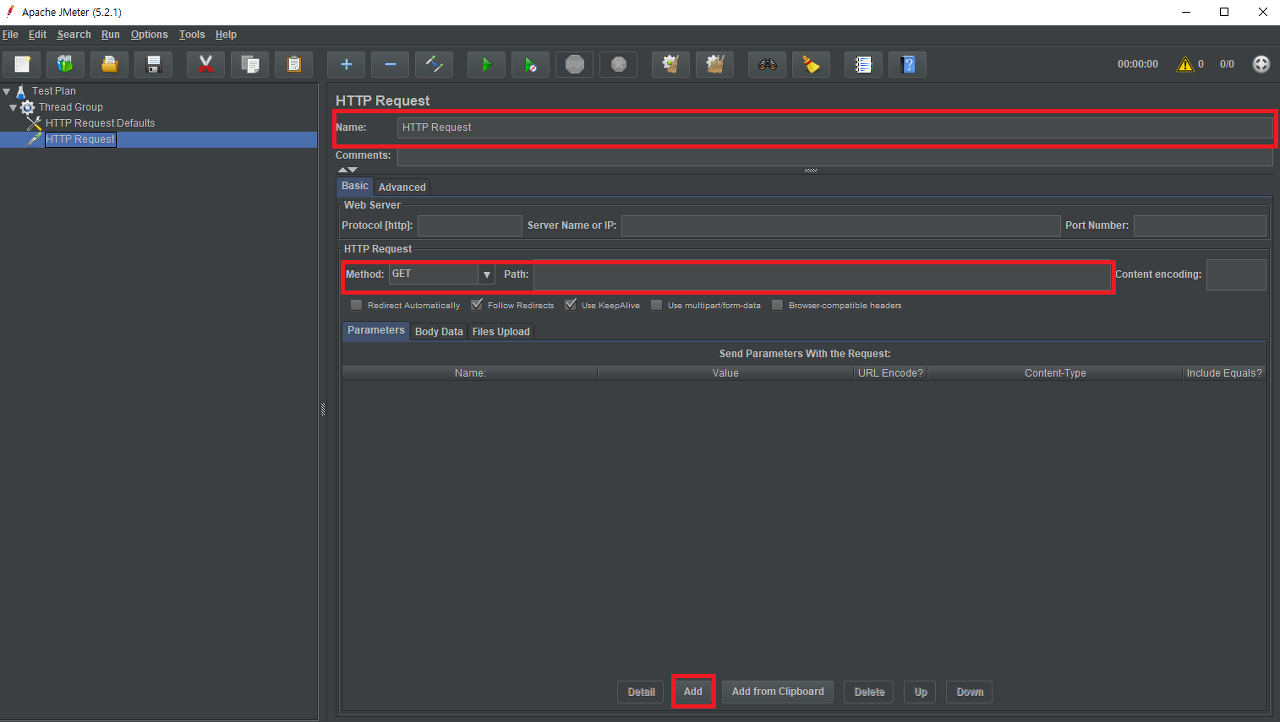Screen dimensions: 1280x722
Task: Switch to the Body Data tab
Action: click(x=439, y=331)
